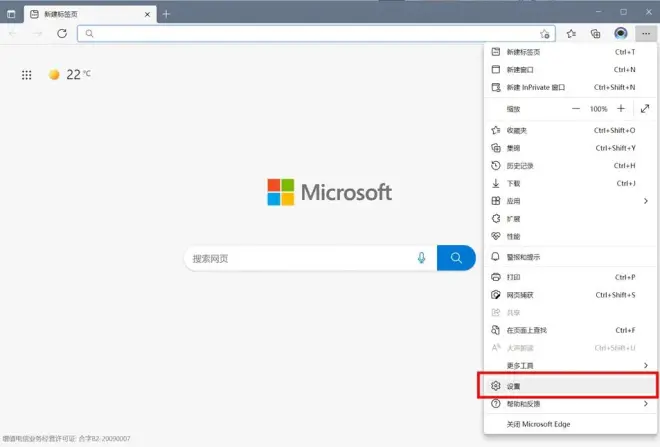
Task: Click the license text link at page bottom
Action: click(67, 439)
